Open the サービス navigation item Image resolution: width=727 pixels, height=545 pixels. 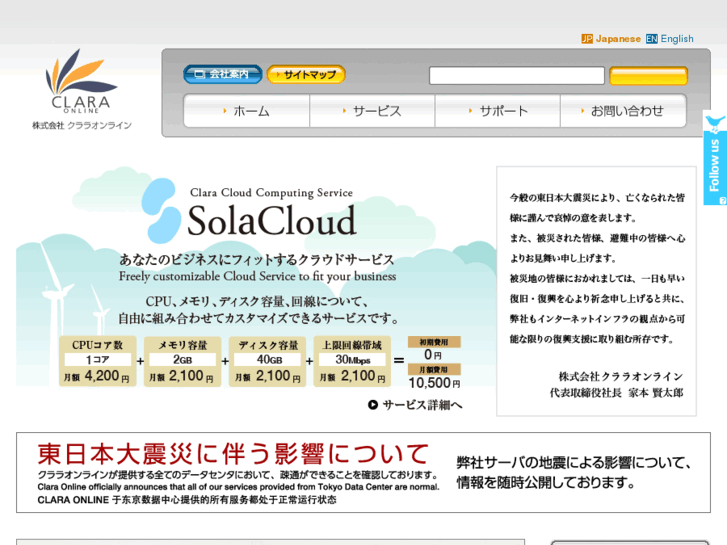(372, 111)
